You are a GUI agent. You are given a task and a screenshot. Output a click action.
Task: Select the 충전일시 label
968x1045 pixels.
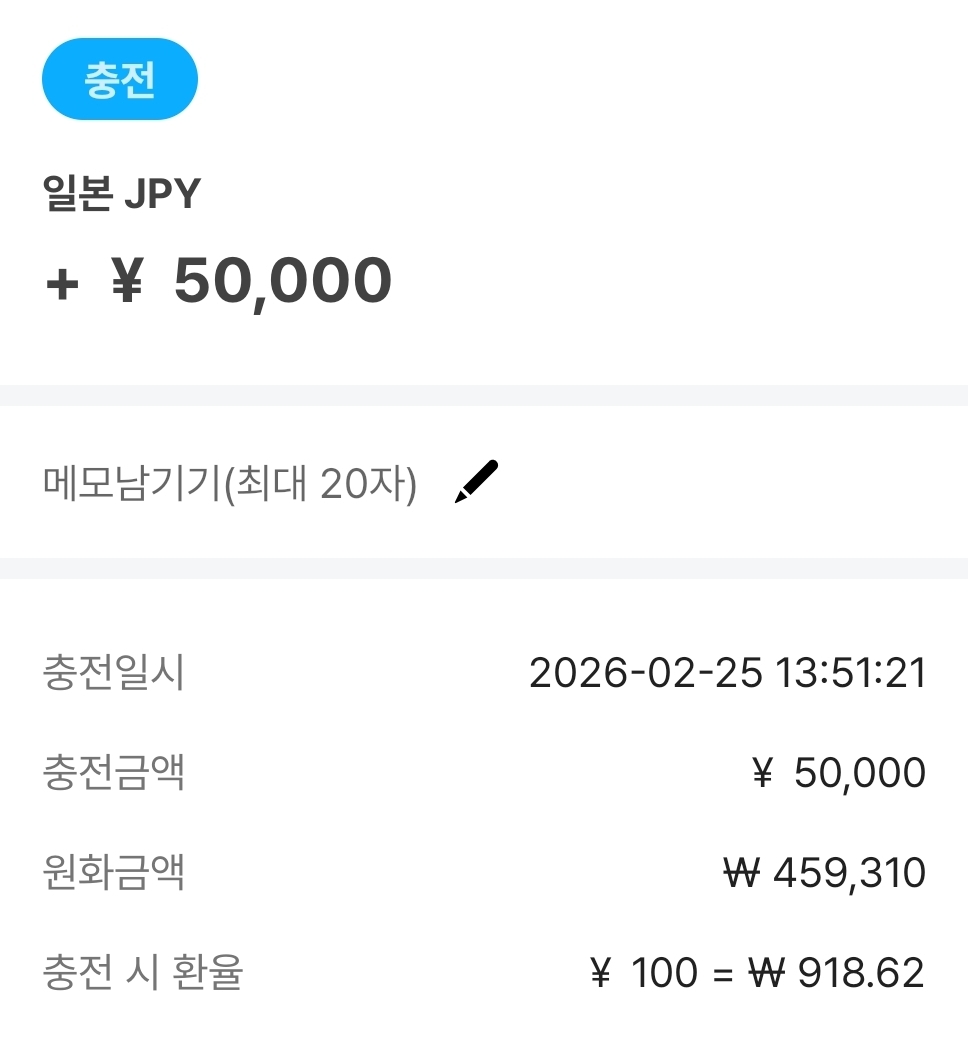[114, 673]
